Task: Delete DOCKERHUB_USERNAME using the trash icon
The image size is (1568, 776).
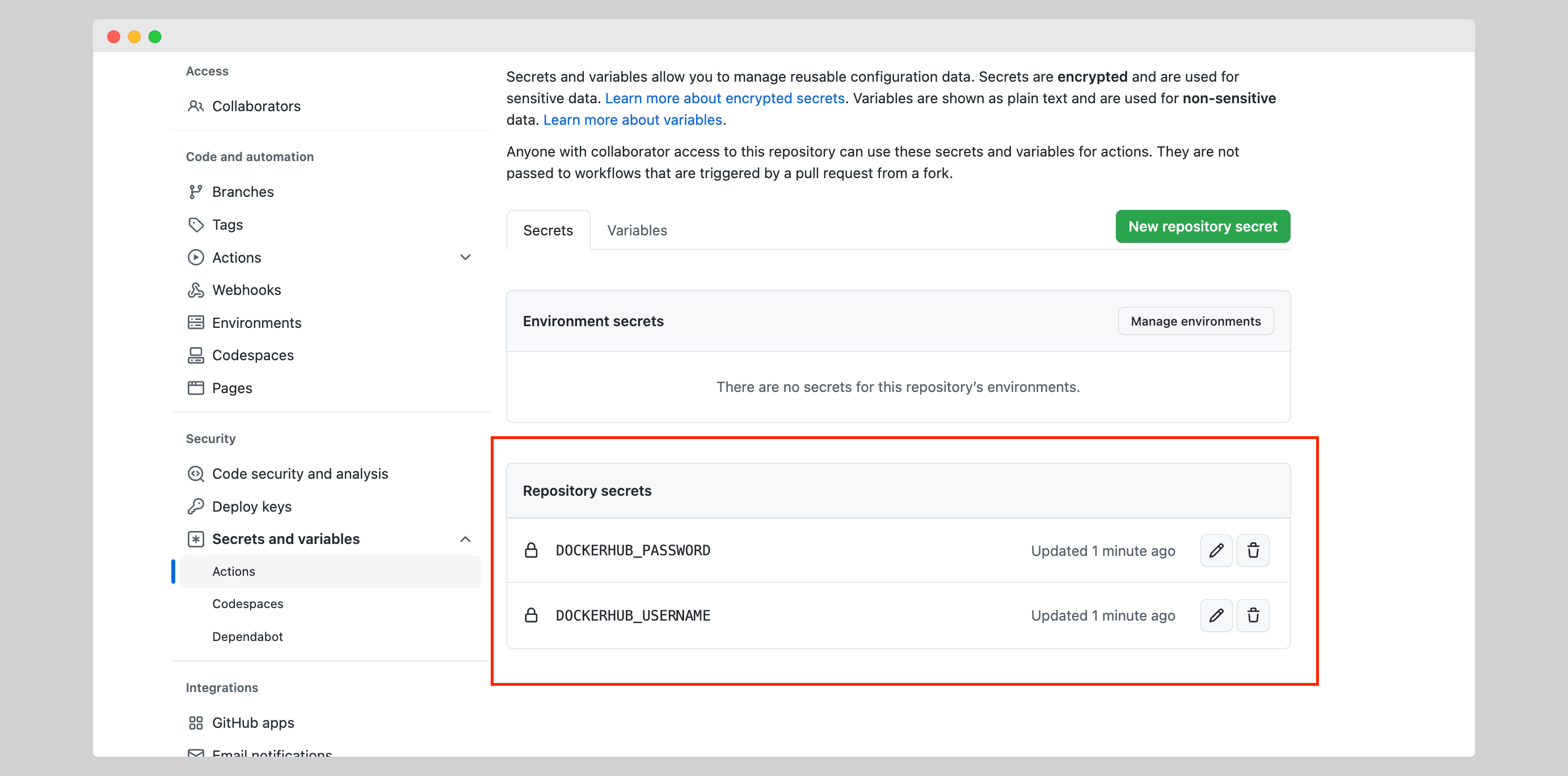Action: [x=1253, y=615]
